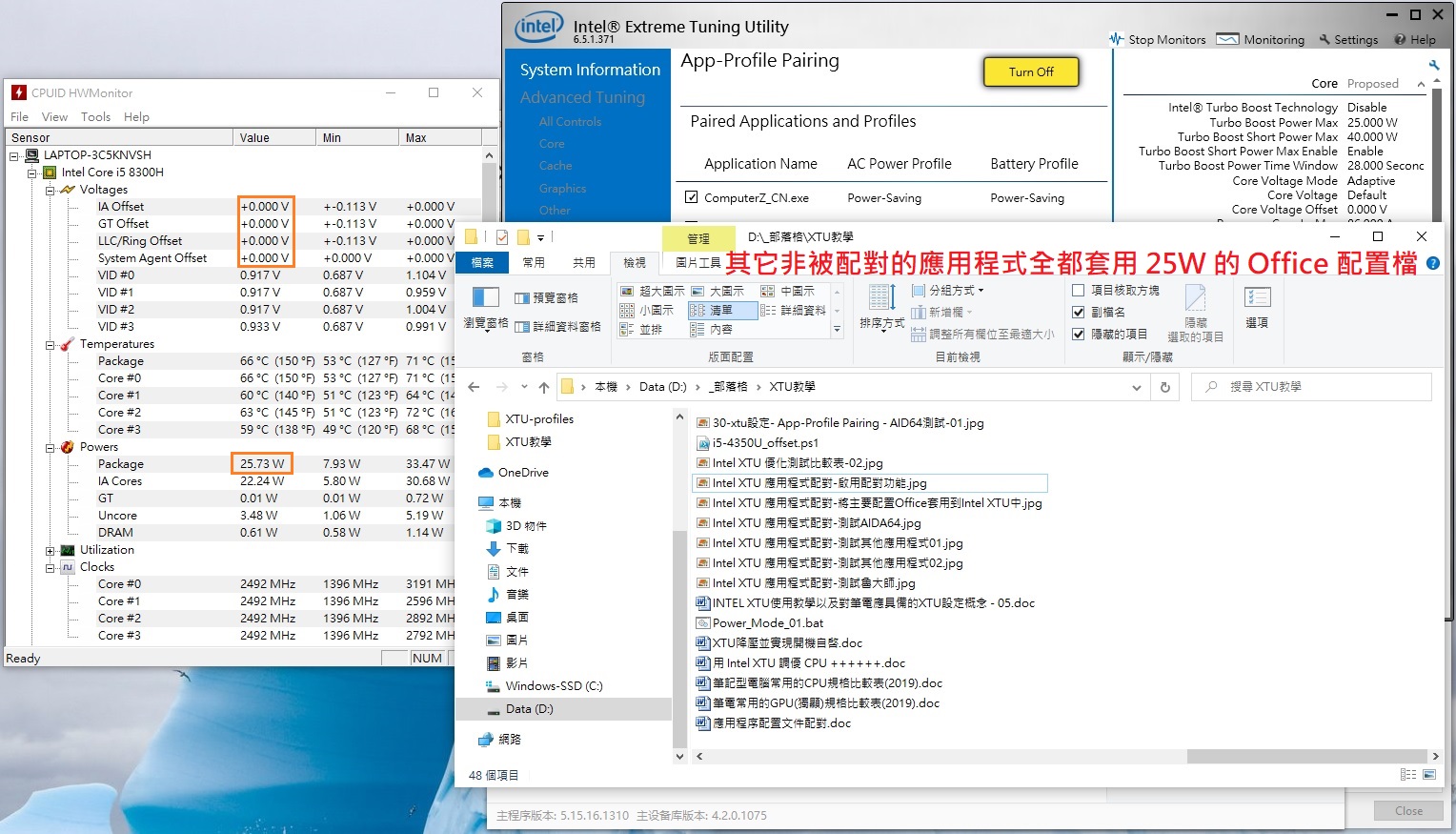Uncheck 隱藏的項目 hidden items

(x=1079, y=335)
